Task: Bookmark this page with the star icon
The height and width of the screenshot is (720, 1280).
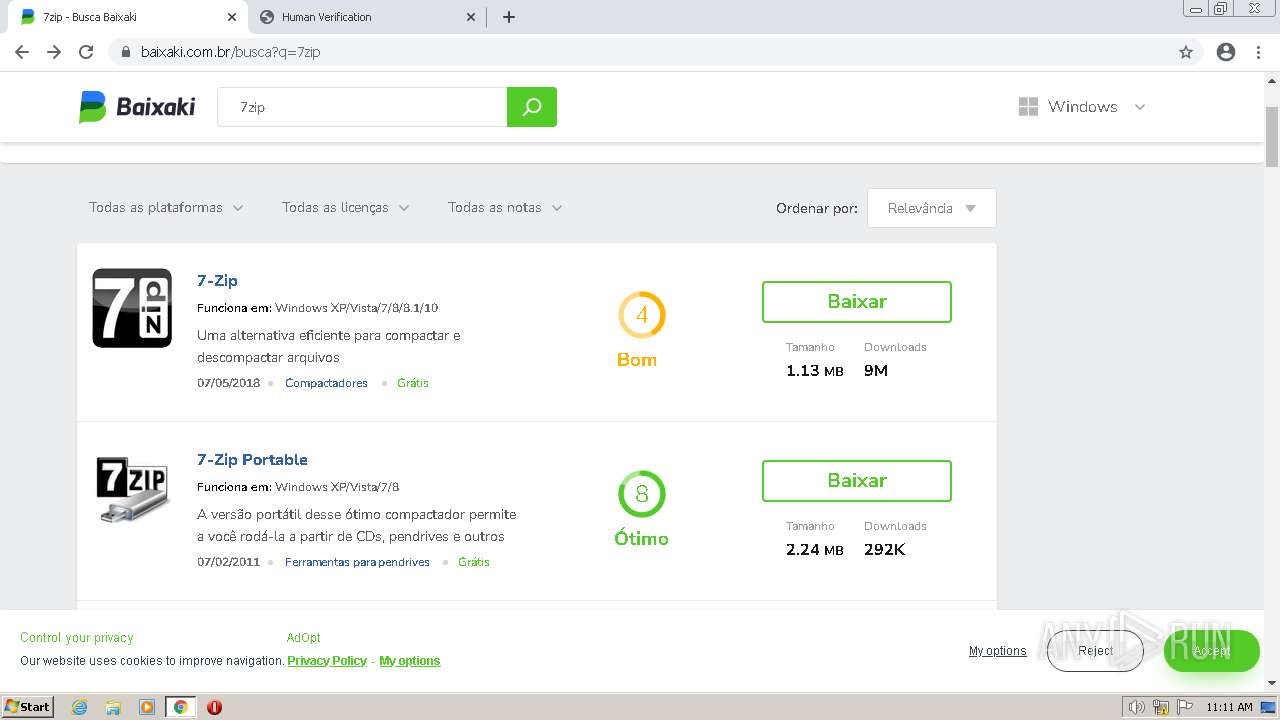Action: point(1186,52)
